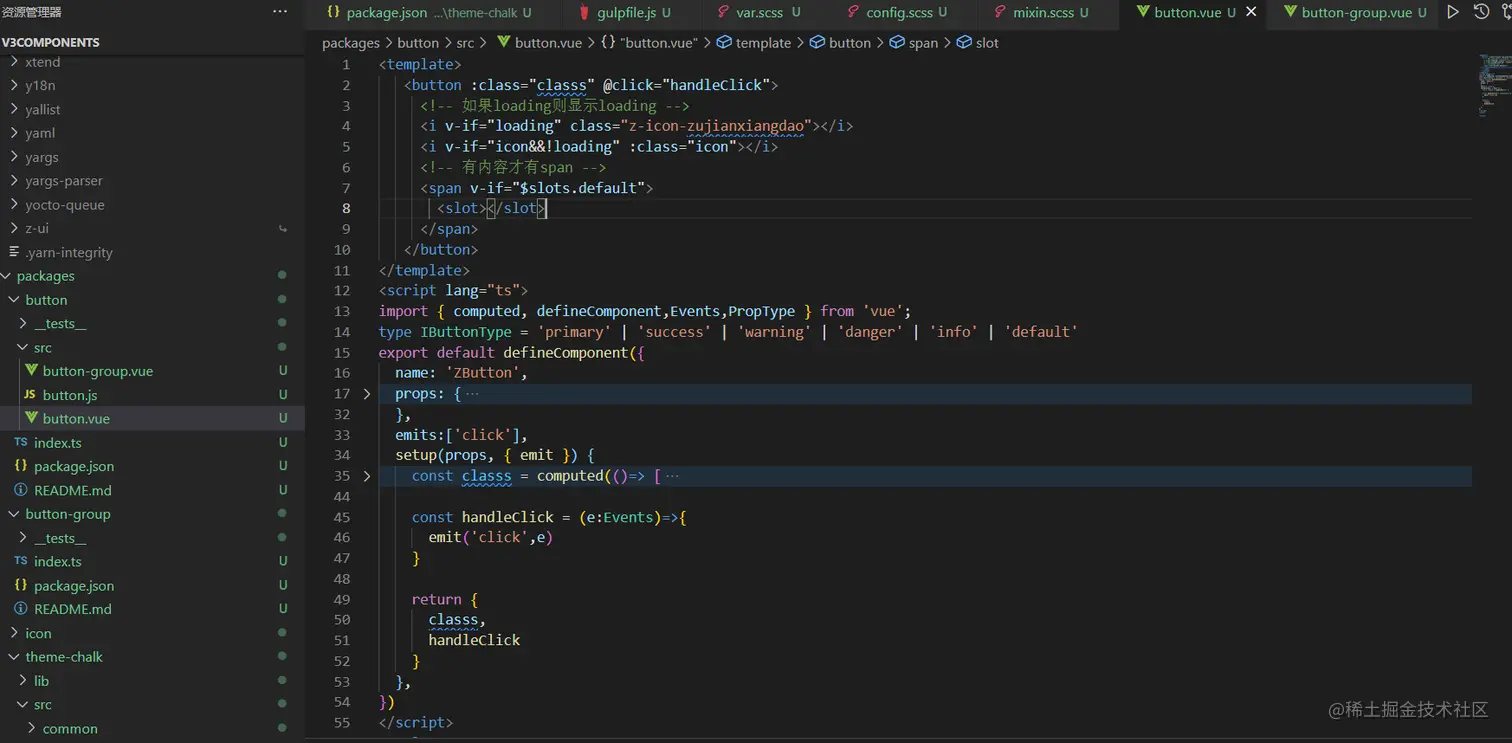The width and height of the screenshot is (1512, 743).
Task: Click line number 45 in the gutter
Action: pyautogui.click(x=342, y=517)
